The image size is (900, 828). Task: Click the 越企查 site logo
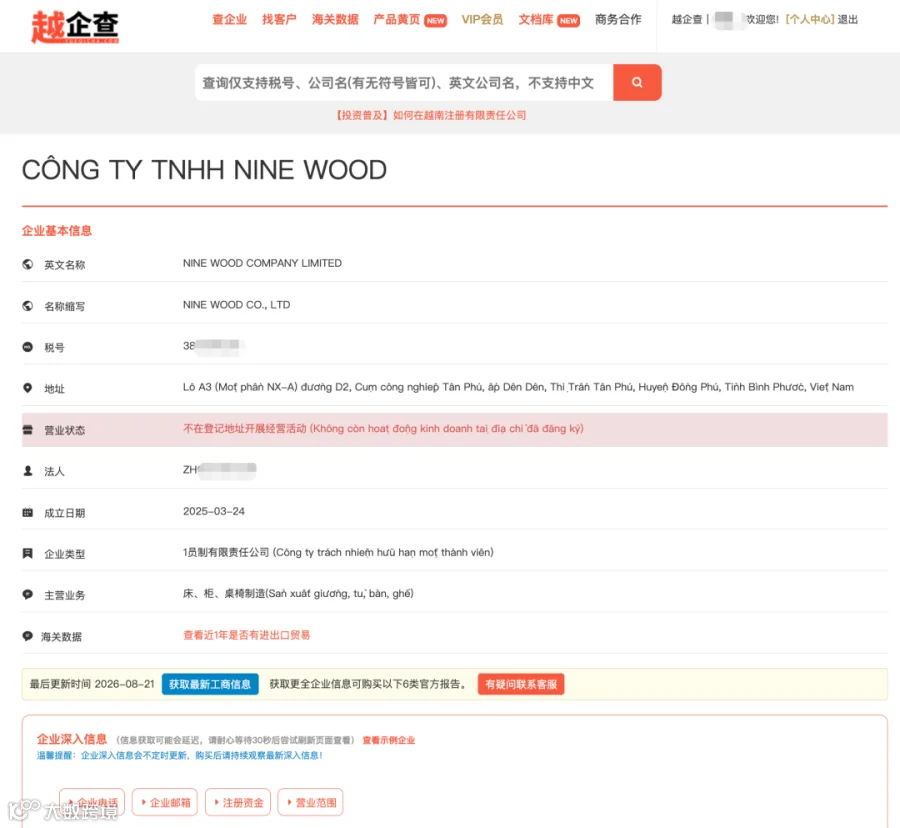[x=75, y=26]
